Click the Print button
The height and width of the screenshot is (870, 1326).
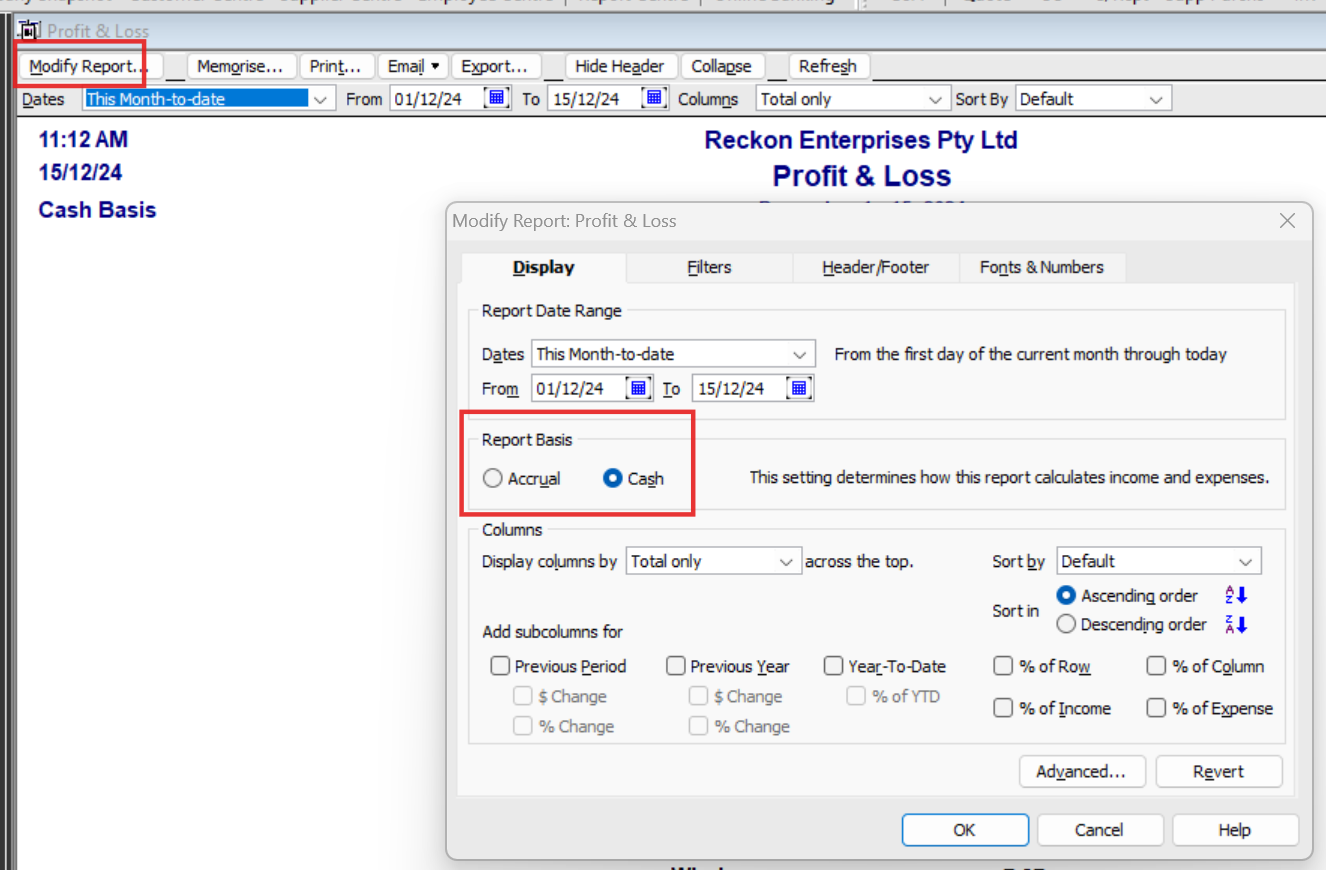(x=335, y=66)
